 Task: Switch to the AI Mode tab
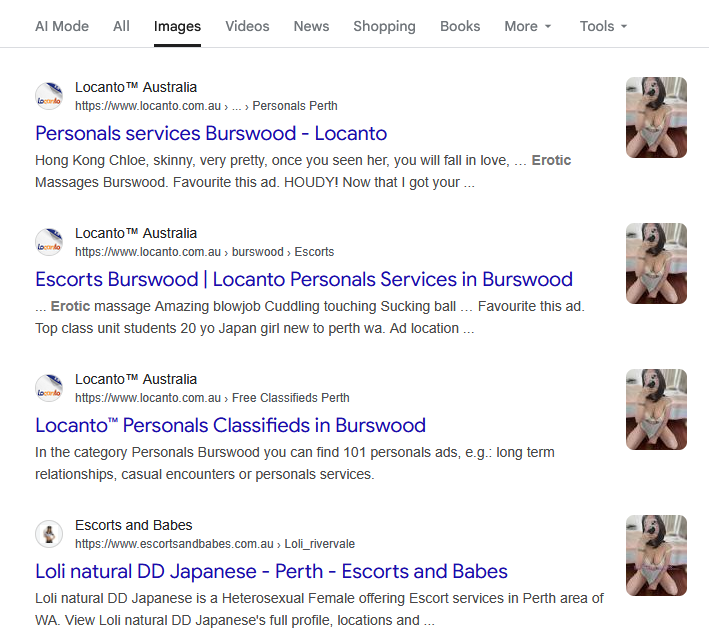62,26
